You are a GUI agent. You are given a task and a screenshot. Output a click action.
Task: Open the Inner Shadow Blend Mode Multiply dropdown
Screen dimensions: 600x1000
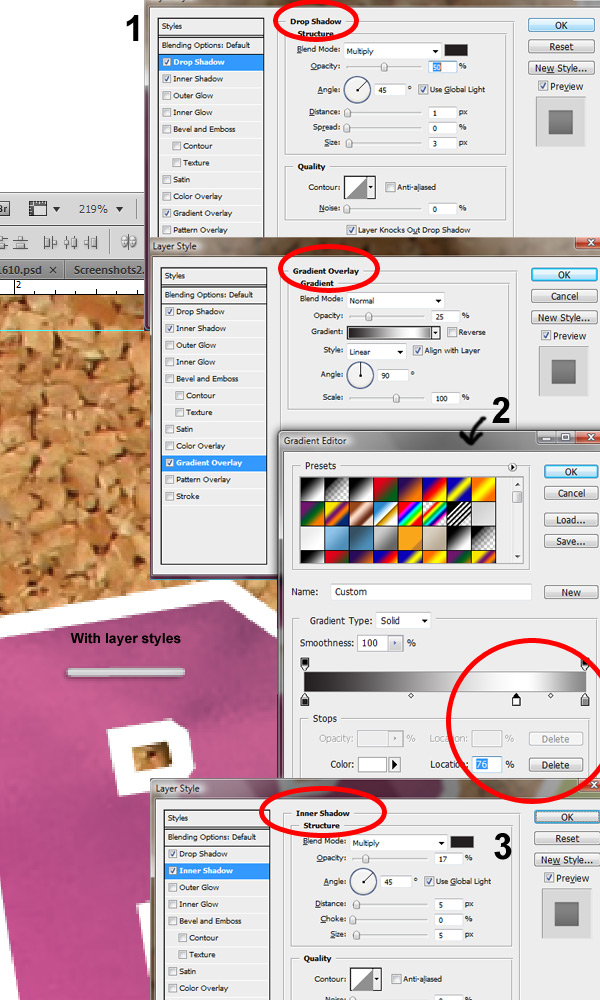coord(398,842)
